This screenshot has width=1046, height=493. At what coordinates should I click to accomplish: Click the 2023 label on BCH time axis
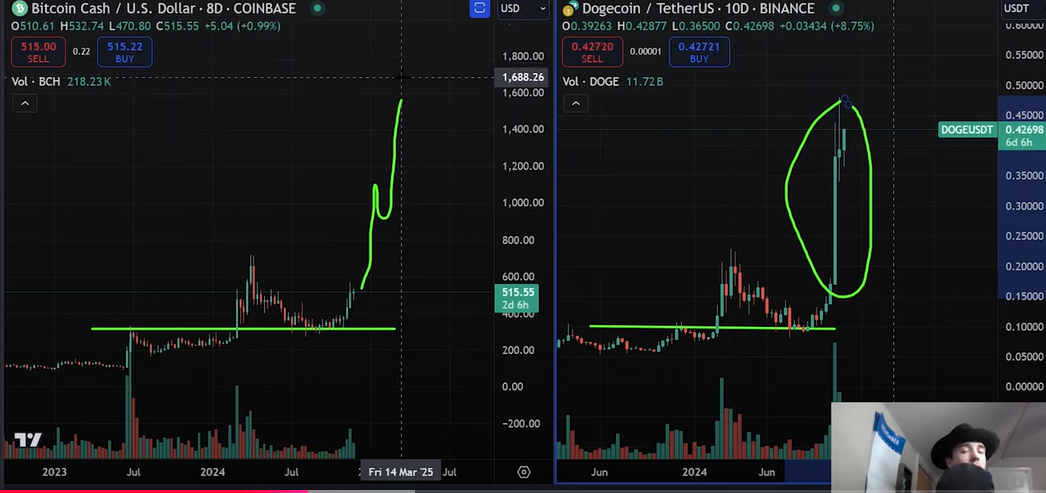coord(55,472)
